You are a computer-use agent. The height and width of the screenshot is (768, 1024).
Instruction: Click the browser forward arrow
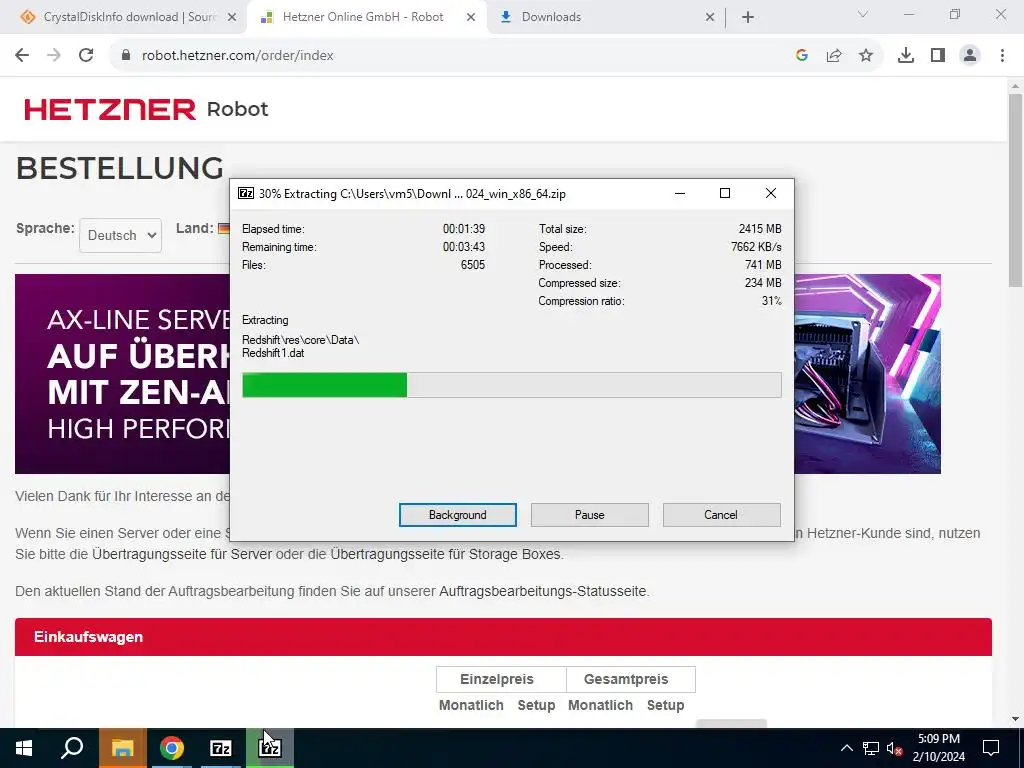click(x=54, y=56)
